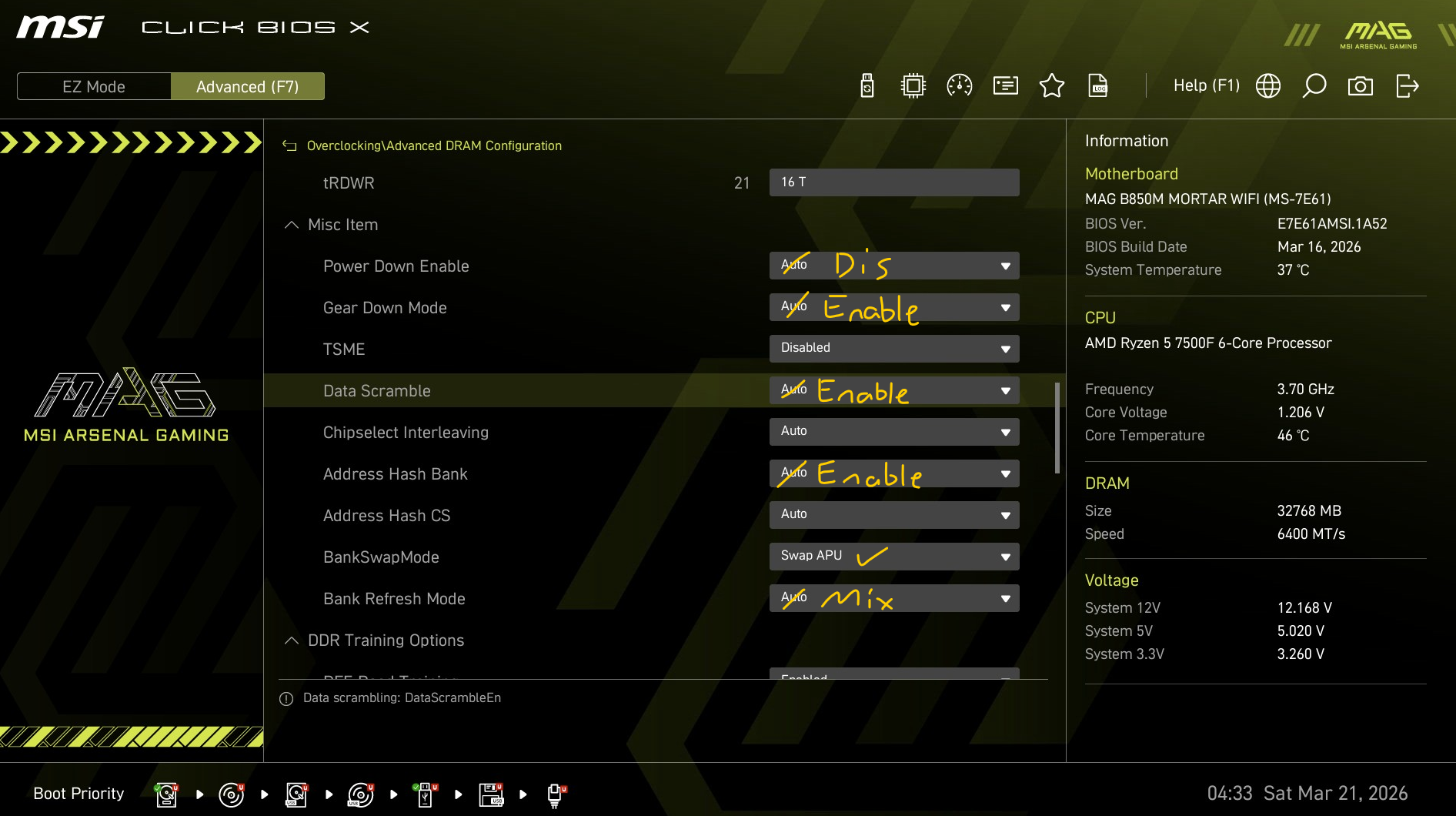This screenshot has width=1456, height=816.
Task: Collapse the Misc Item section
Action: pos(292,225)
